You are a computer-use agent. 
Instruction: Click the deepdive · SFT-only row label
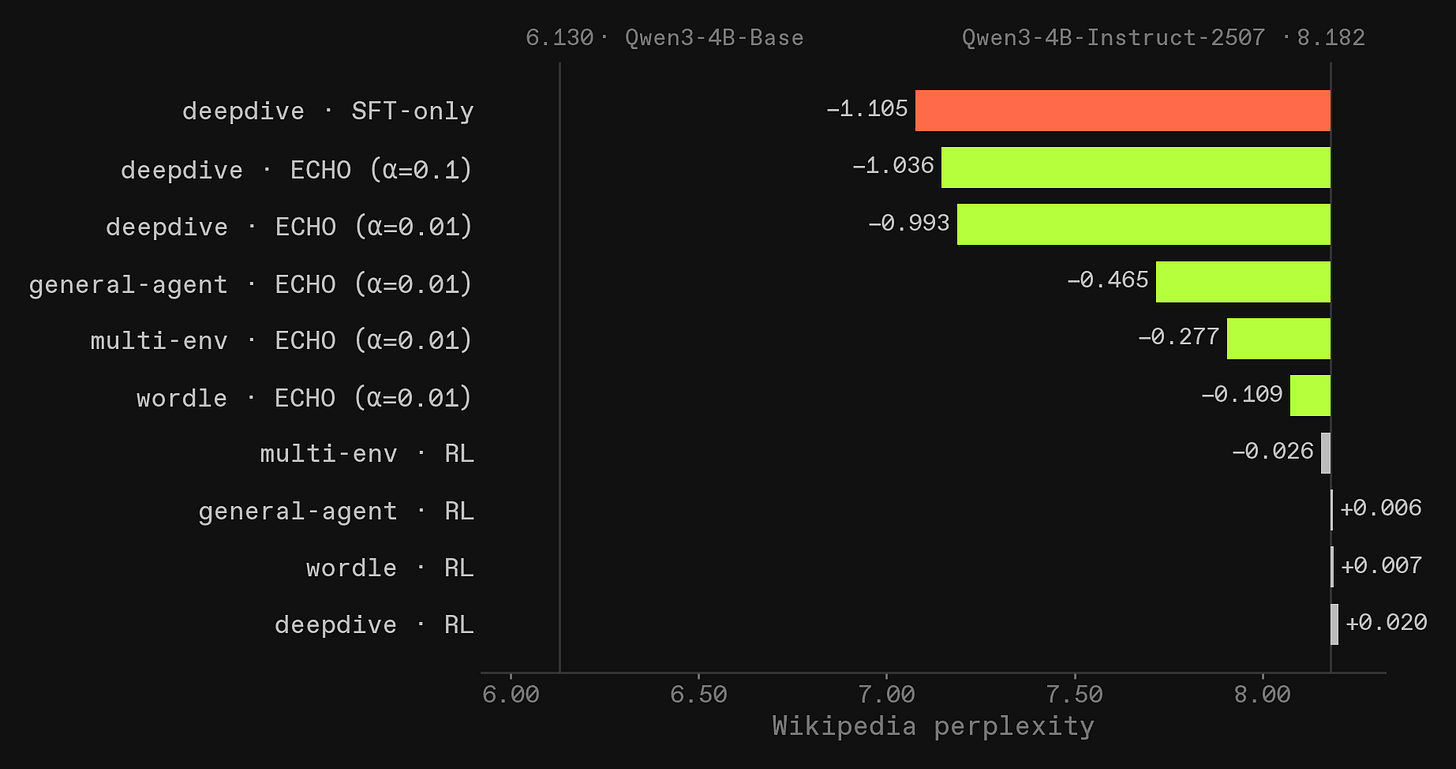(x=328, y=110)
